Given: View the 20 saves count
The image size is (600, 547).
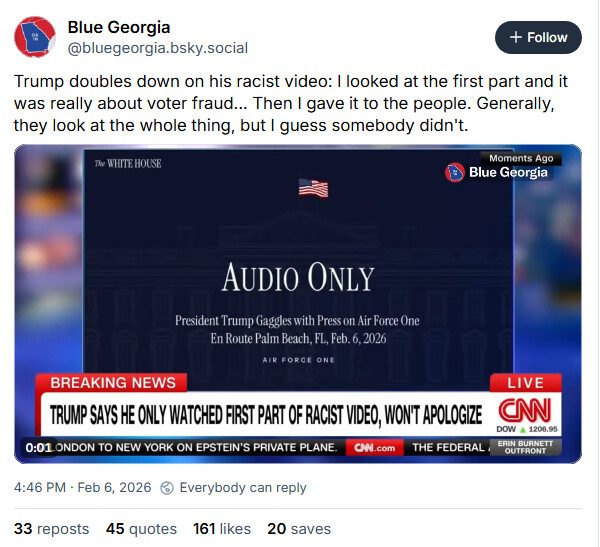Looking at the screenshot, I should click(299, 529).
